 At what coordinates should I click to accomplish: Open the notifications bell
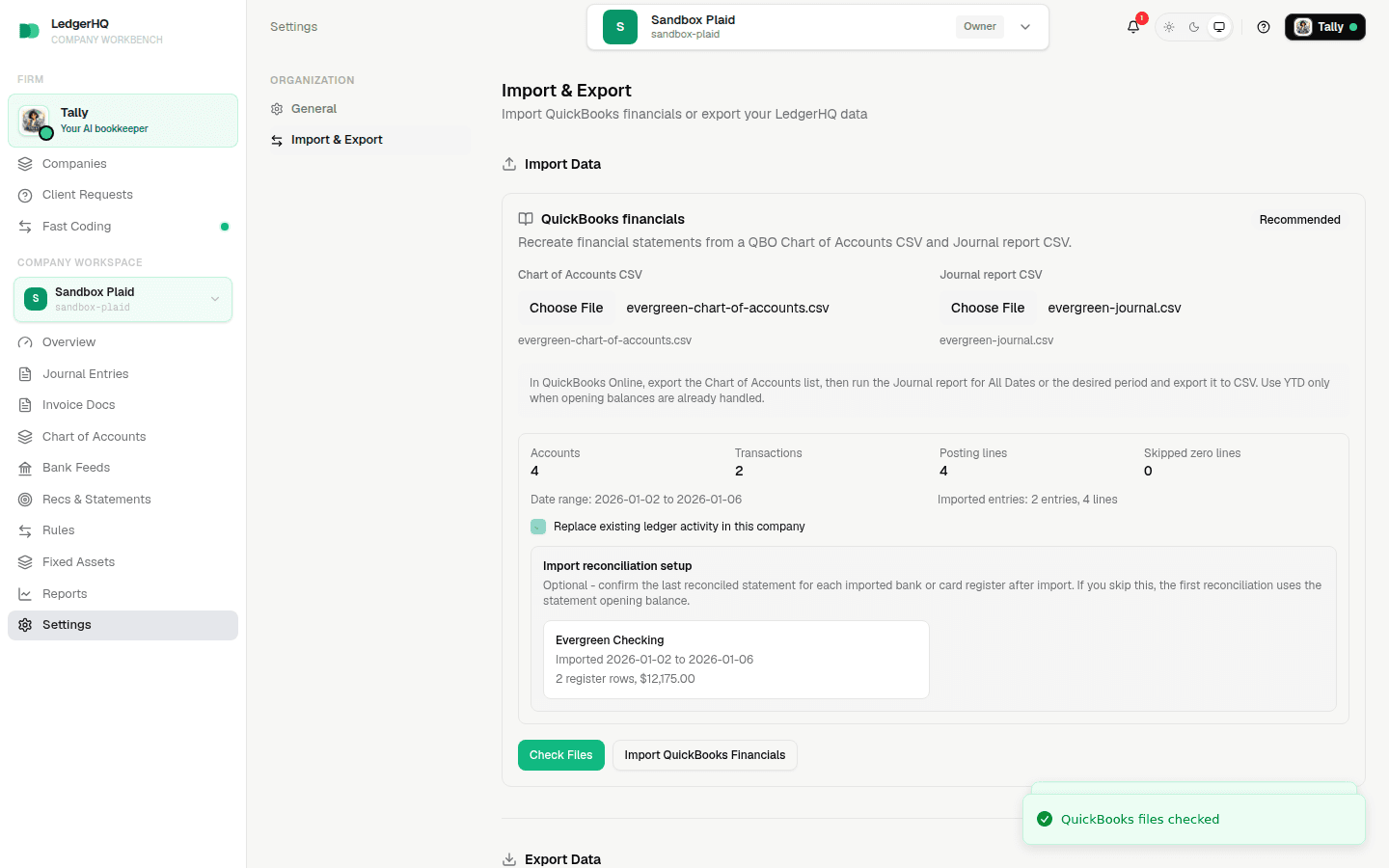(1133, 27)
